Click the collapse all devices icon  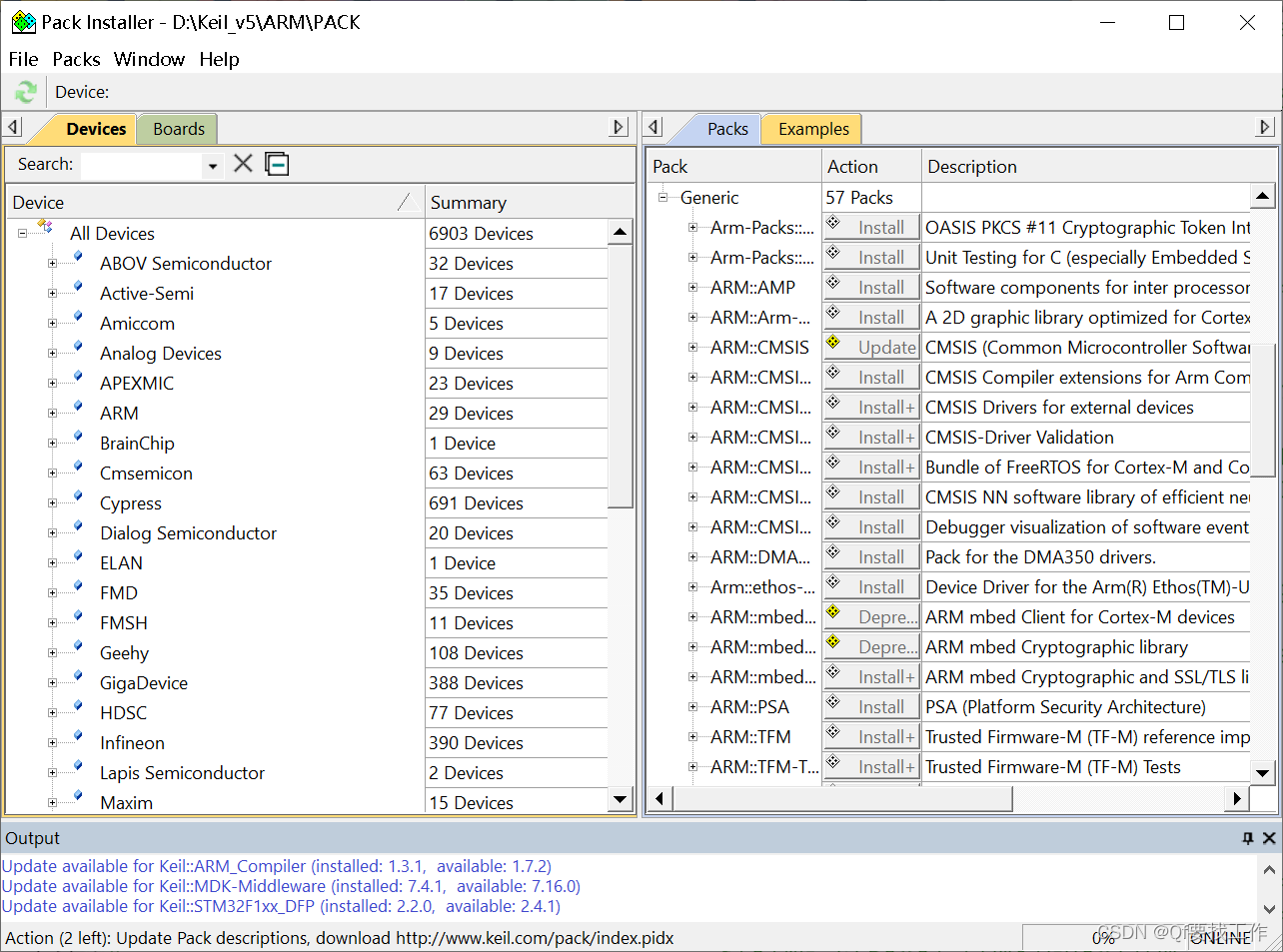[x=277, y=164]
